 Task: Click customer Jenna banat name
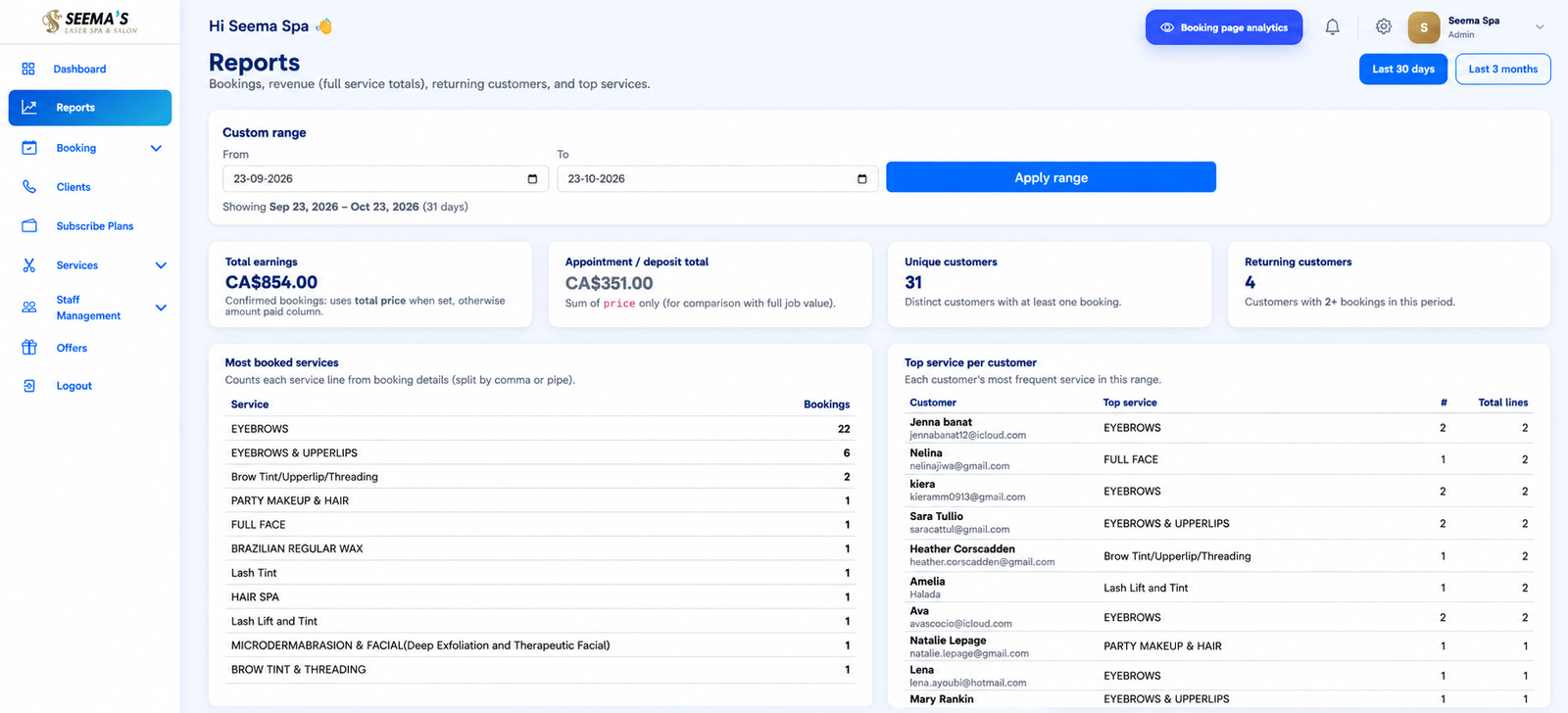click(941, 422)
